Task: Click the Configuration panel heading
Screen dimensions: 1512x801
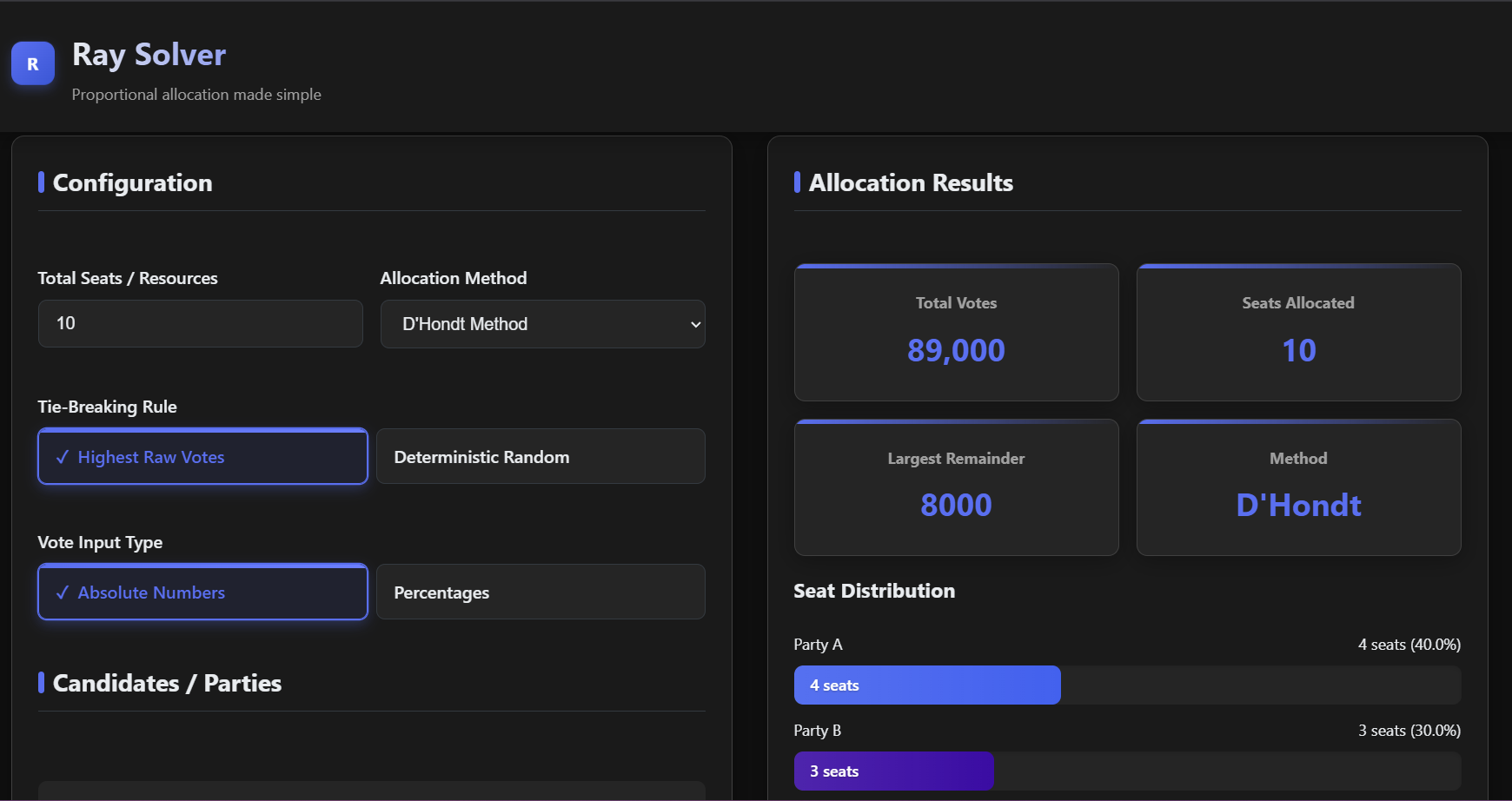Action: tap(132, 182)
